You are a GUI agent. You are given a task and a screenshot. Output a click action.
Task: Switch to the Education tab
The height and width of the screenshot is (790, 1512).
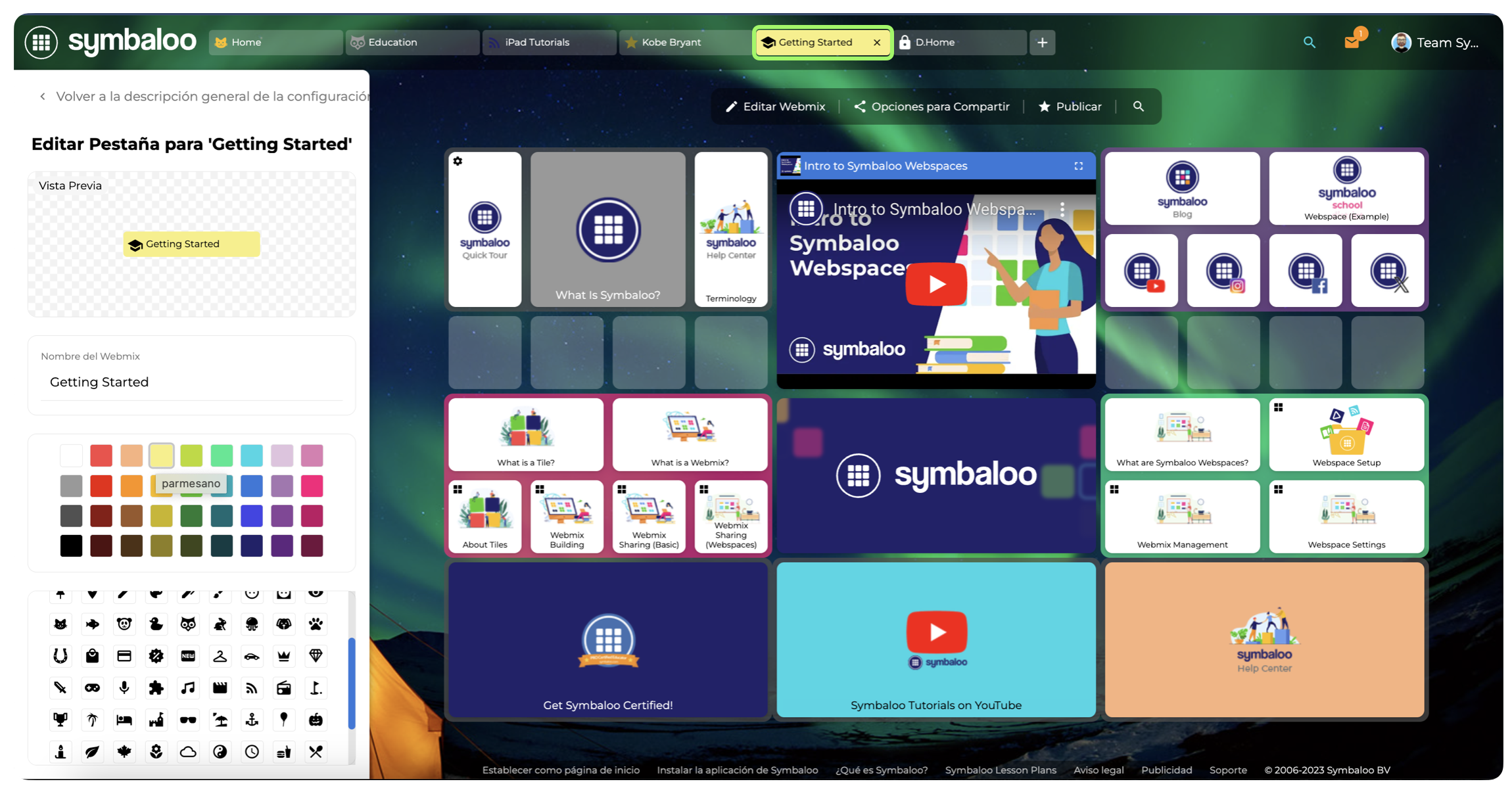pos(412,42)
